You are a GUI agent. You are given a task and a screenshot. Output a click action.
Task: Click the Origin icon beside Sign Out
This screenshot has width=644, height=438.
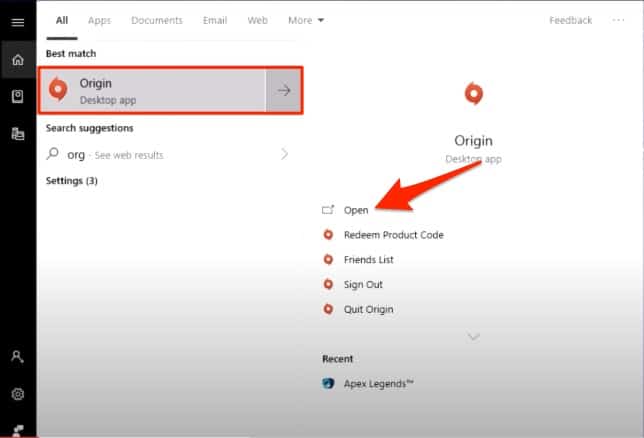pos(328,284)
